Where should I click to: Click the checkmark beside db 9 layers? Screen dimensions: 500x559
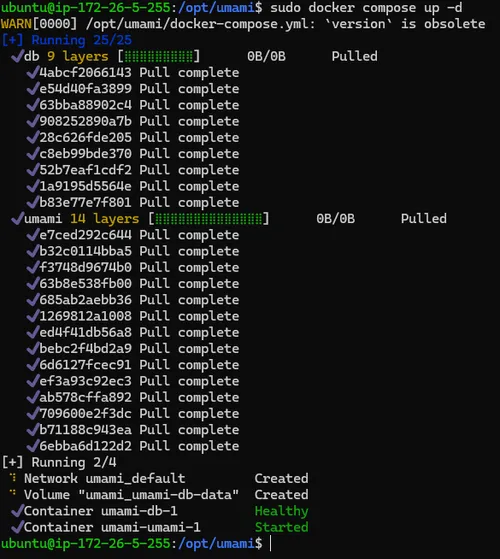17,56
